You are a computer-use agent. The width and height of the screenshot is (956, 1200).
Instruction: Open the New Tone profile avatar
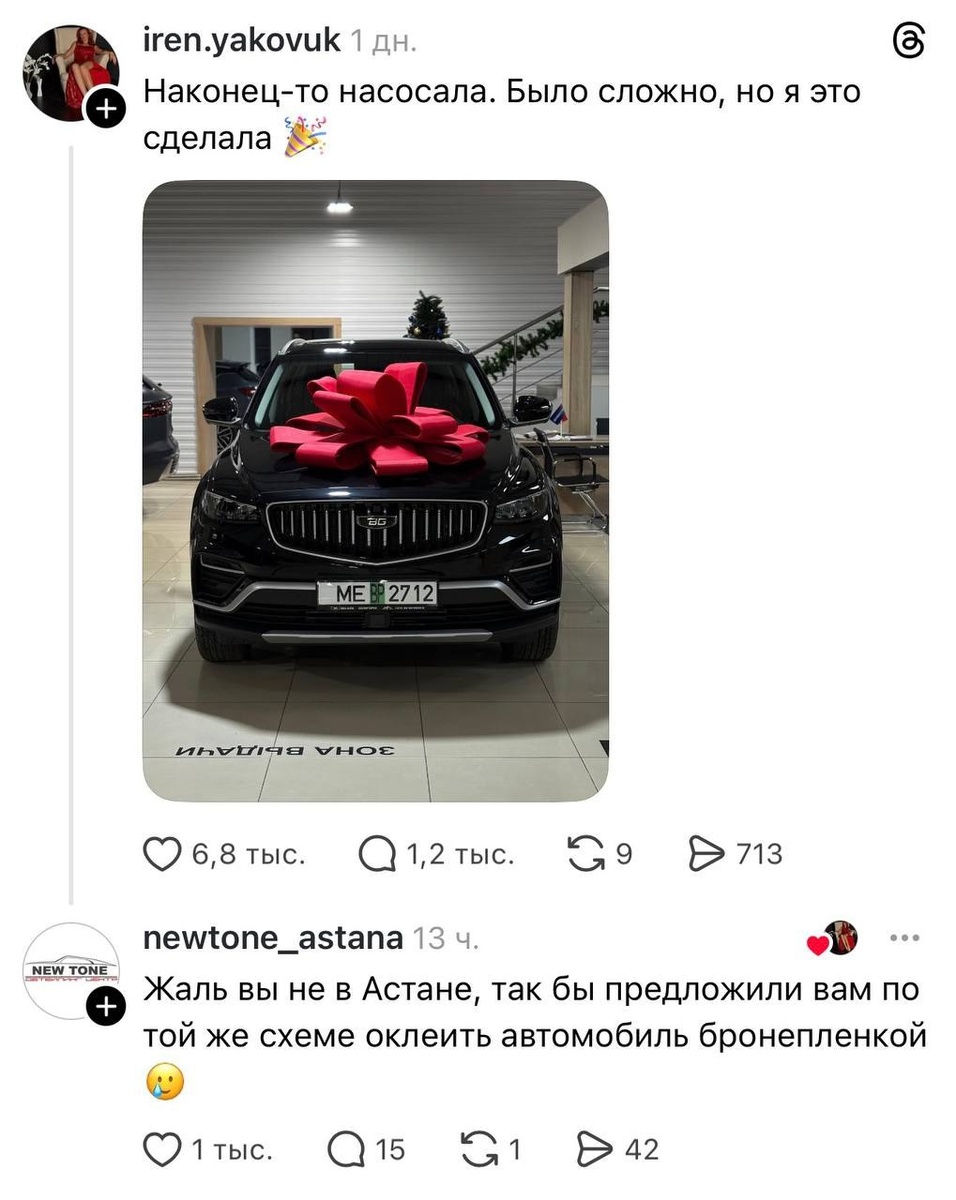tap(70, 971)
